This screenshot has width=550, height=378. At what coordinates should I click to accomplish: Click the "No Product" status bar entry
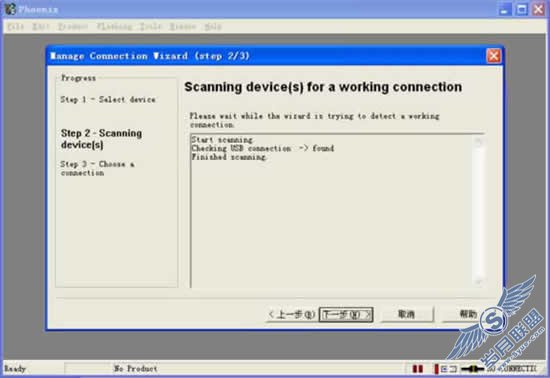[135, 369]
